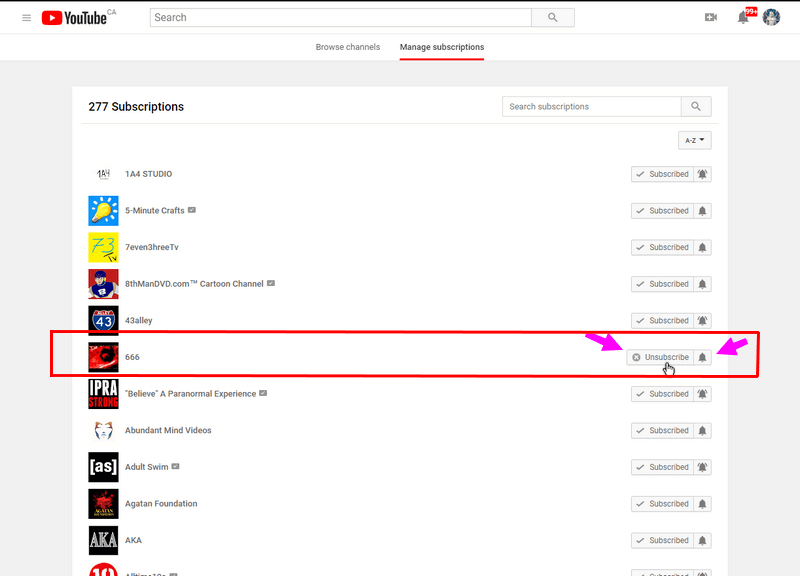Viewport: 800px width, 576px height.
Task: Open the 666 channel name link
Action: coord(132,357)
